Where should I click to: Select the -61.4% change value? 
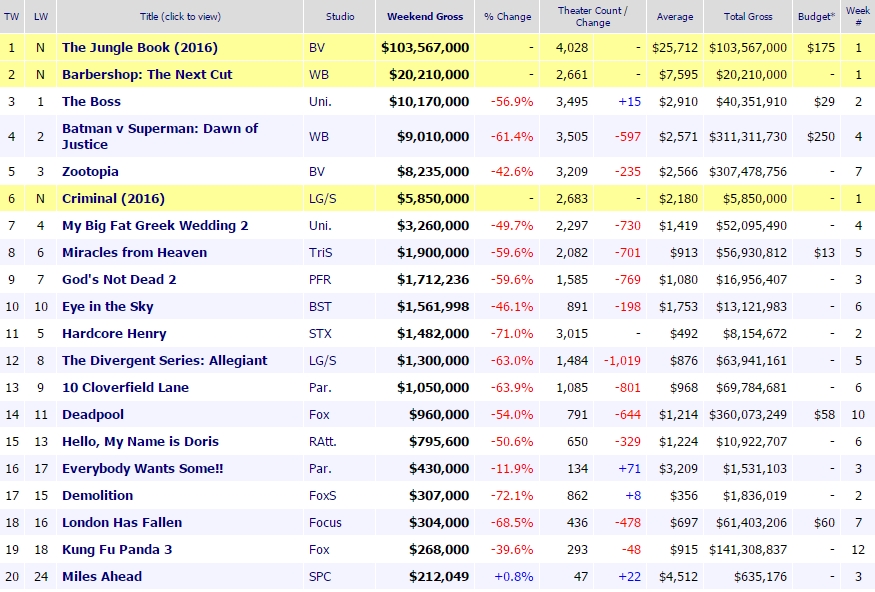point(512,136)
